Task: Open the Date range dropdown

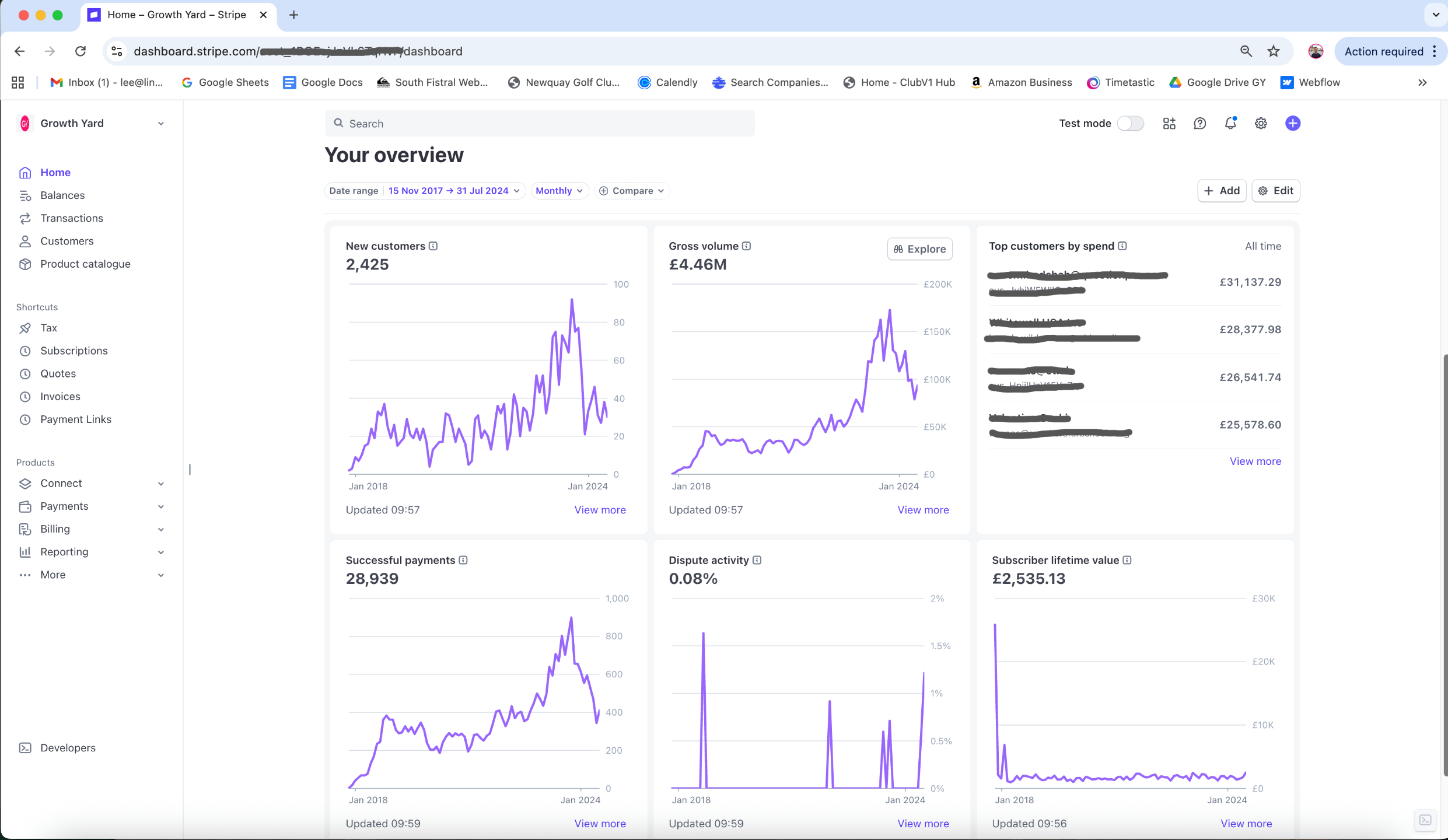Action: point(425,191)
